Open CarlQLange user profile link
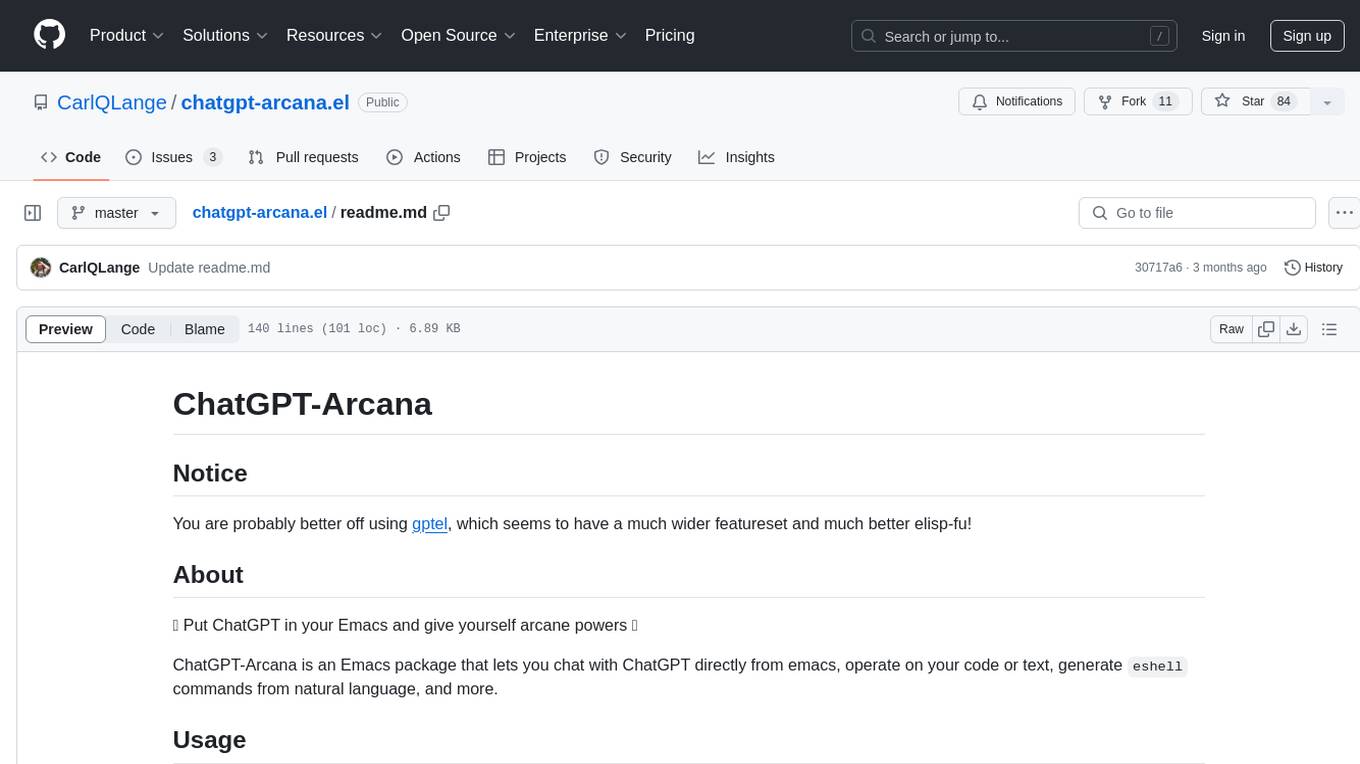The height and width of the screenshot is (764, 1360). (x=112, y=102)
